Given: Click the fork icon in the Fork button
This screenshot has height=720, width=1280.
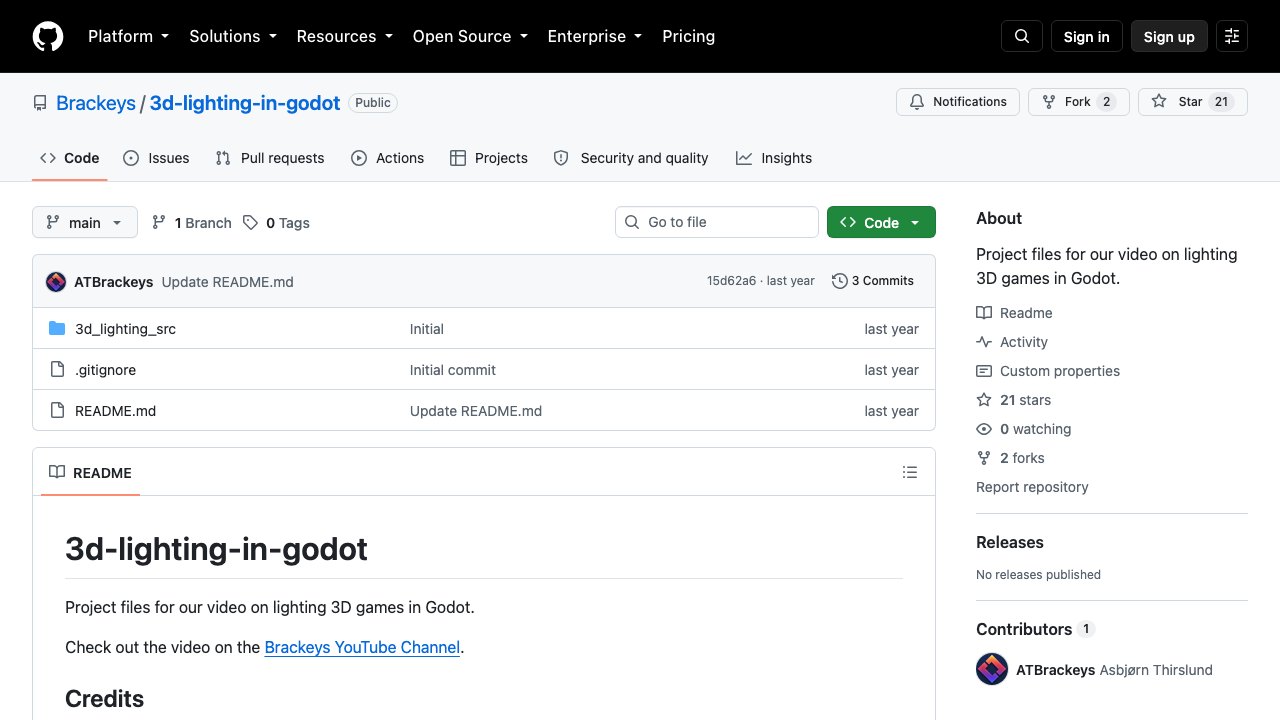Looking at the screenshot, I should coord(1049,102).
